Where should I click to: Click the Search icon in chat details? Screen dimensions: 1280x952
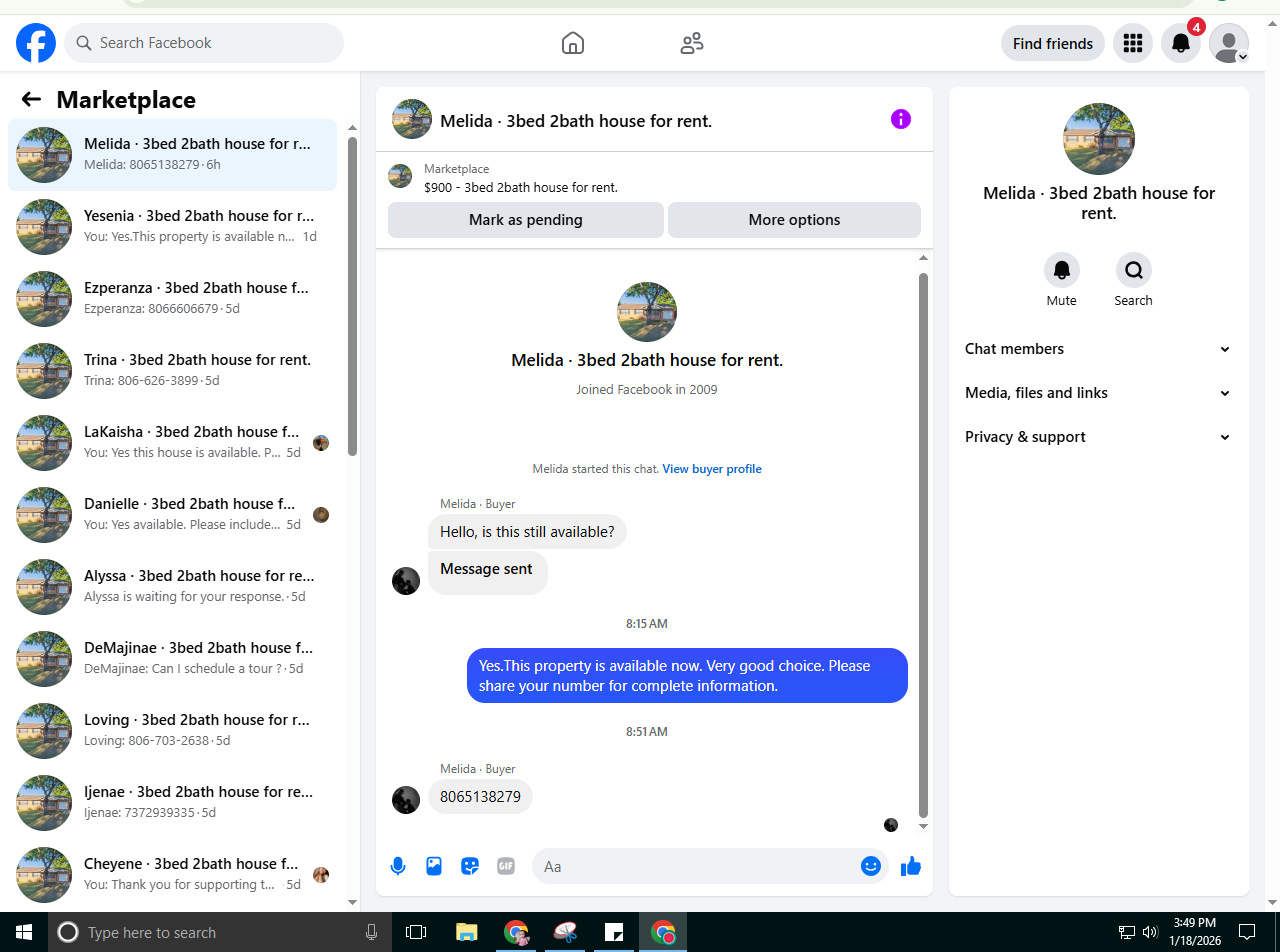tap(1134, 270)
